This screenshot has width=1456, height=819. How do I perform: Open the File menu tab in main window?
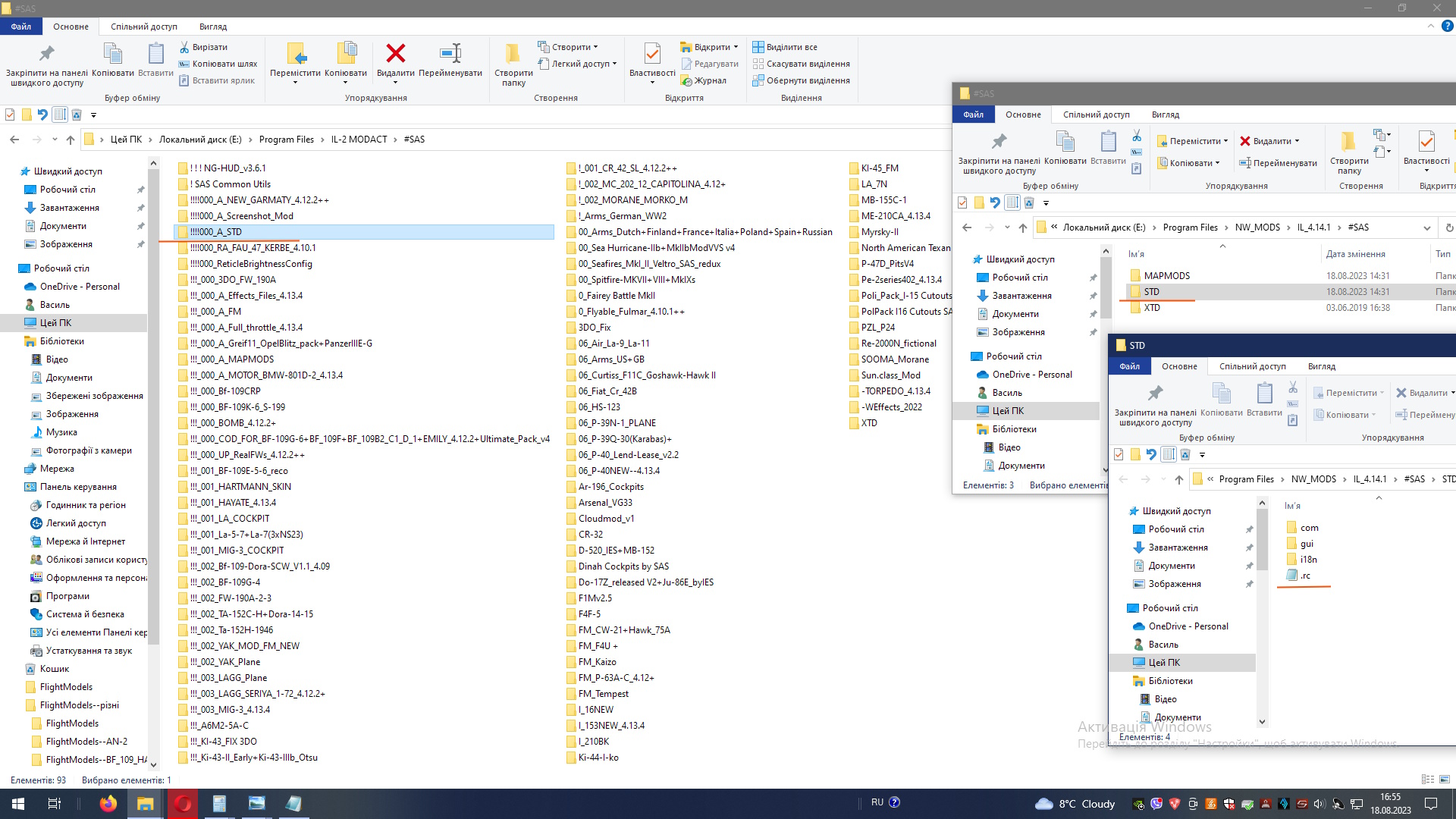pos(21,27)
